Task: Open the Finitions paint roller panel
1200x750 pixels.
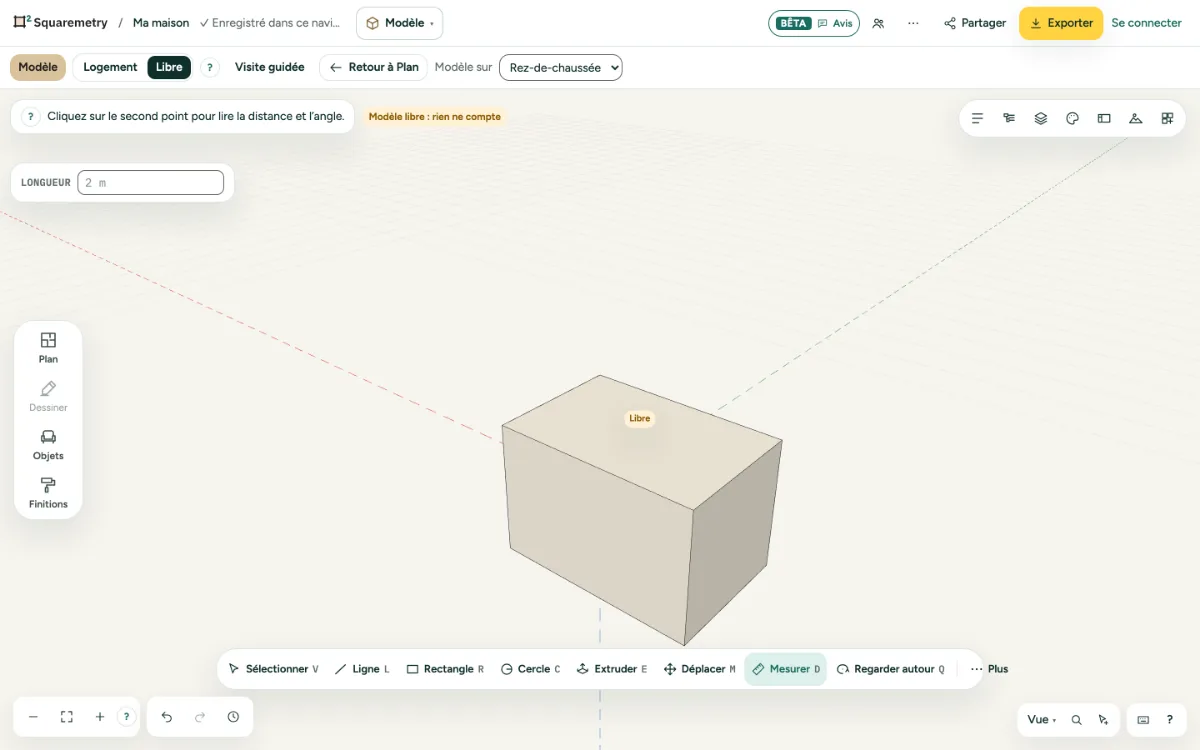Action: [x=48, y=493]
